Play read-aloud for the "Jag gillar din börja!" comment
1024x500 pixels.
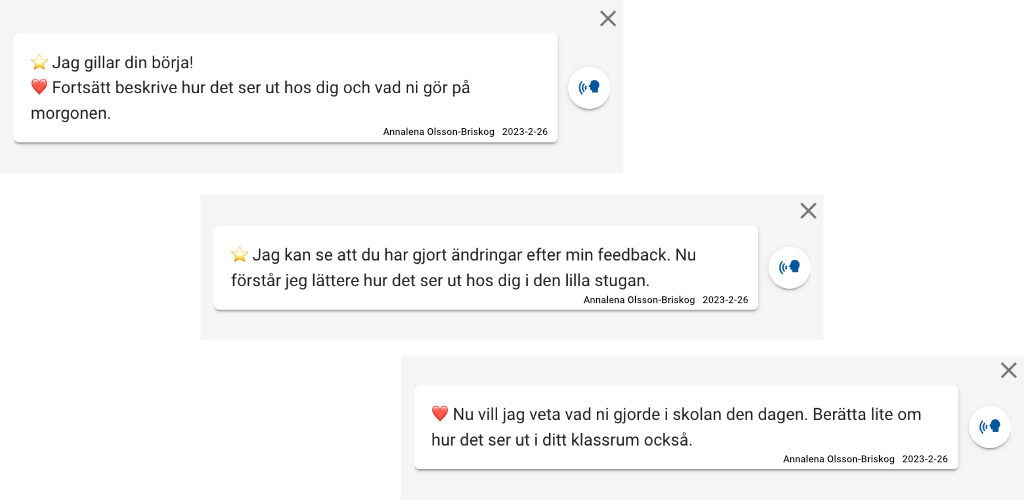coord(589,87)
